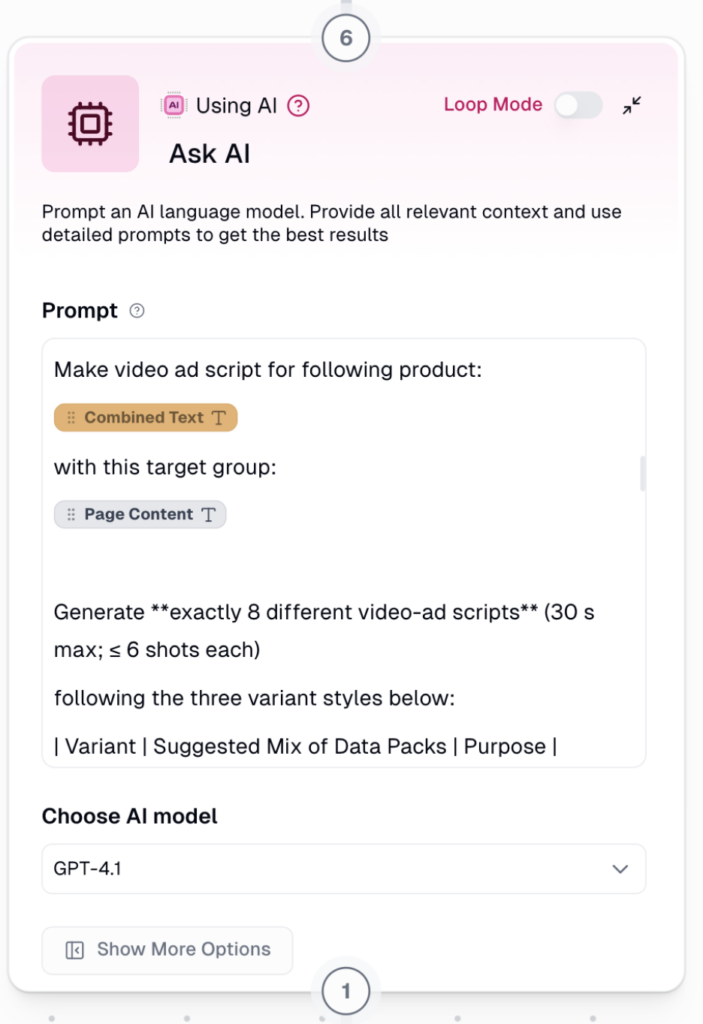This screenshot has width=703, height=1024.
Task: Collapse the Ask AI card with arrows icon
Action: pyautogui.click(x=632, y=106)
